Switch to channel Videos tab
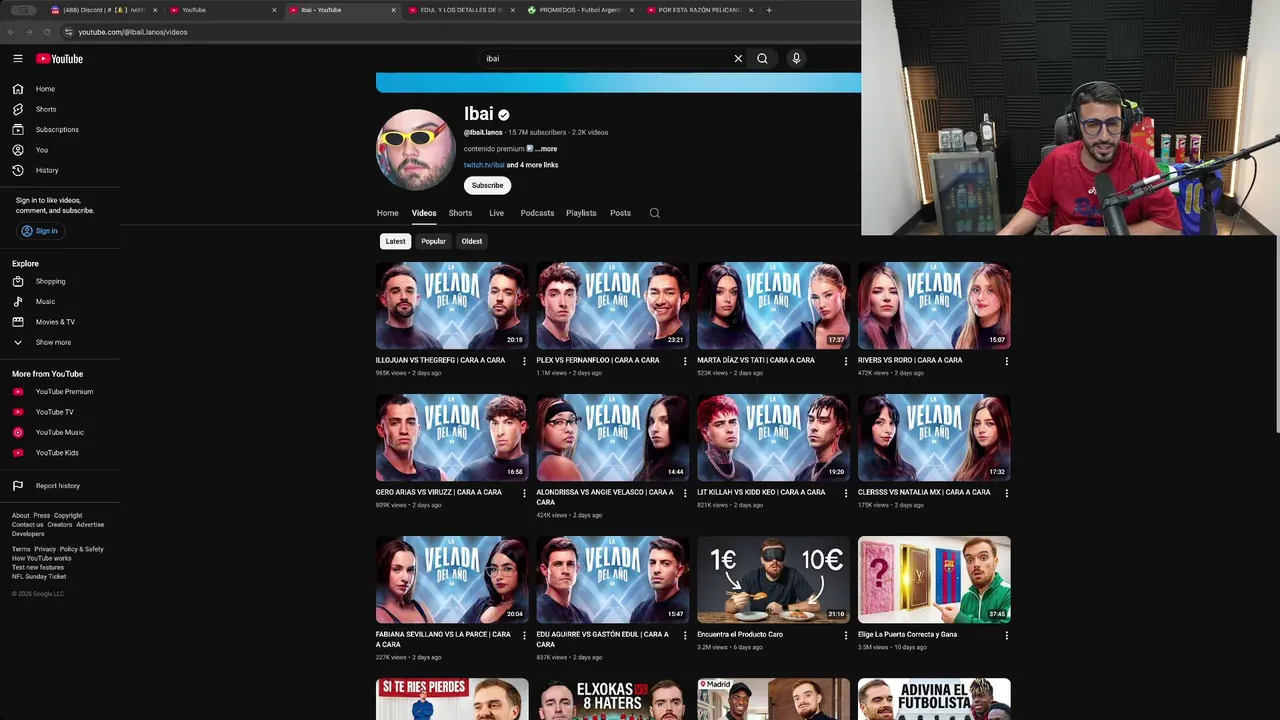 point(424,213)
